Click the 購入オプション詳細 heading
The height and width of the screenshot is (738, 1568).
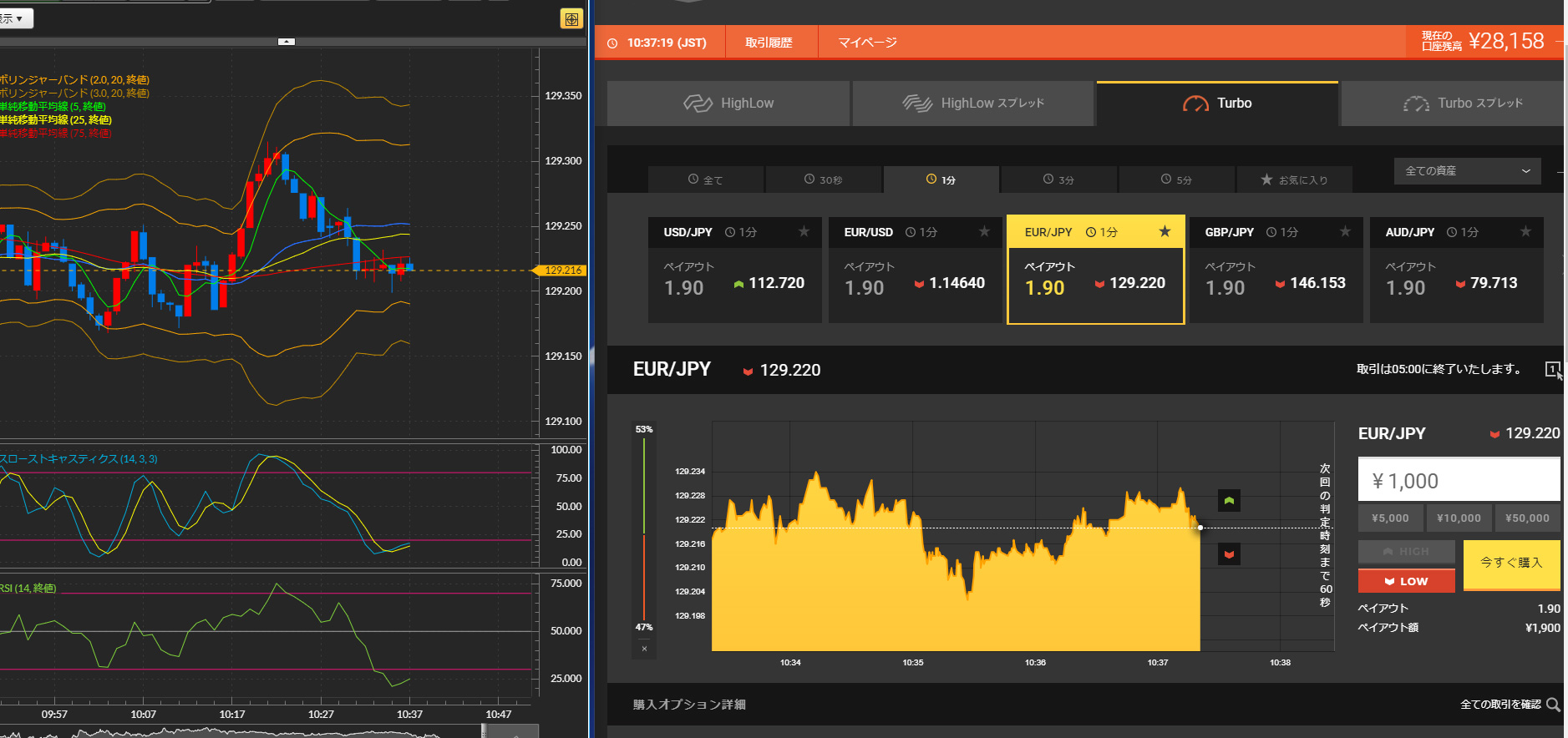689,705
